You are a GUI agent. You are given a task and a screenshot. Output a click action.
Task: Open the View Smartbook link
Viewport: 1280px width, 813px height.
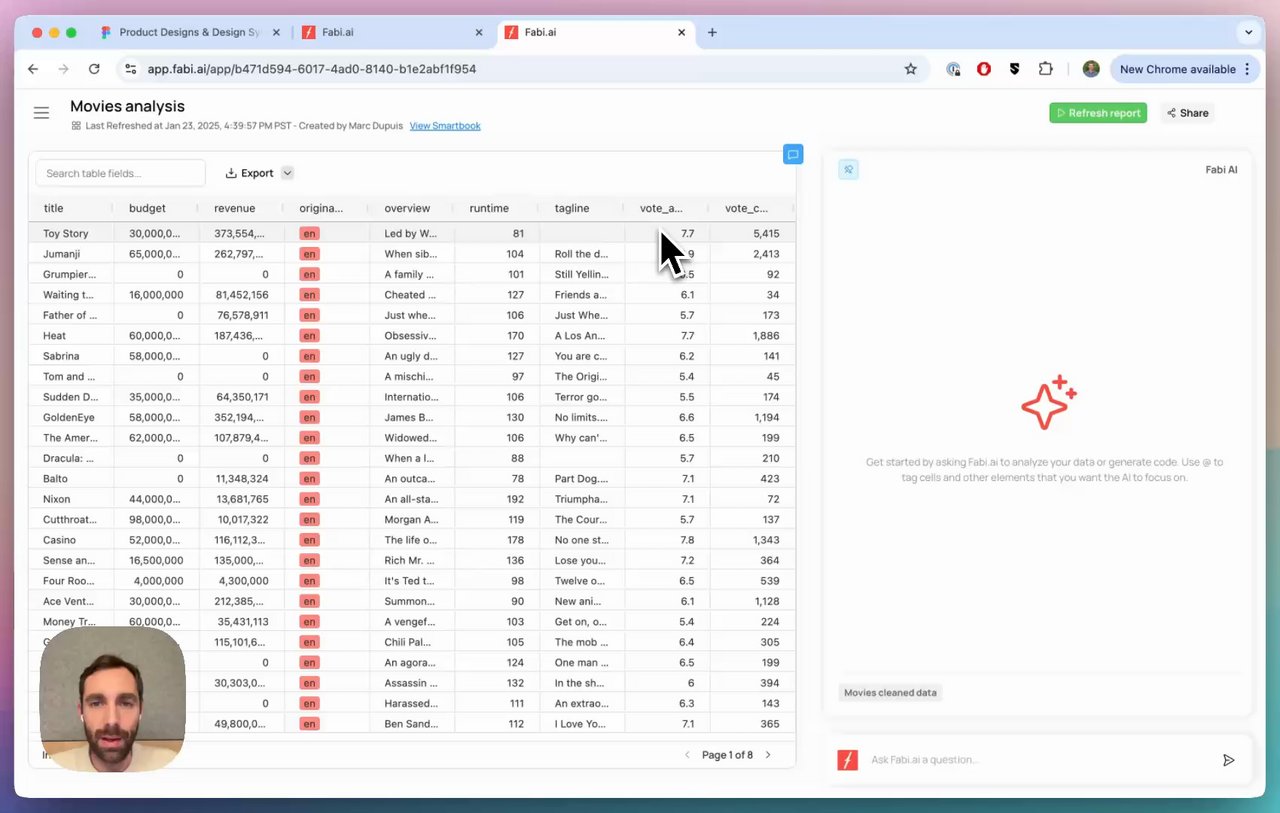445,126
